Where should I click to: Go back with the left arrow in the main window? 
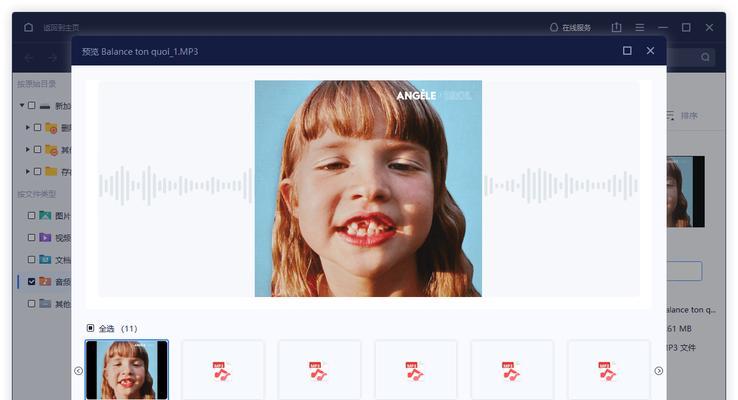click(x=29, y=57)
